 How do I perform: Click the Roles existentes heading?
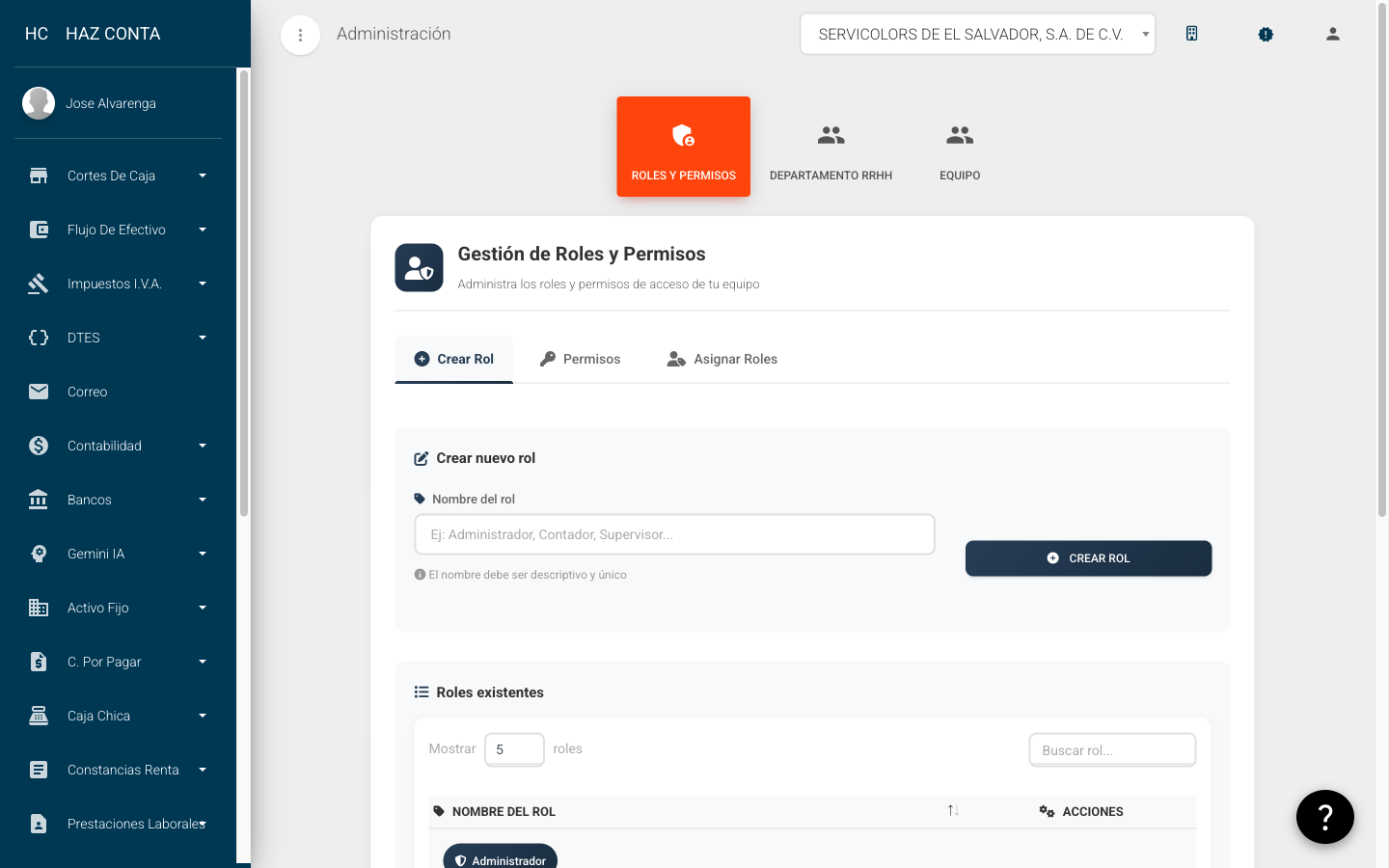point(490,692)
